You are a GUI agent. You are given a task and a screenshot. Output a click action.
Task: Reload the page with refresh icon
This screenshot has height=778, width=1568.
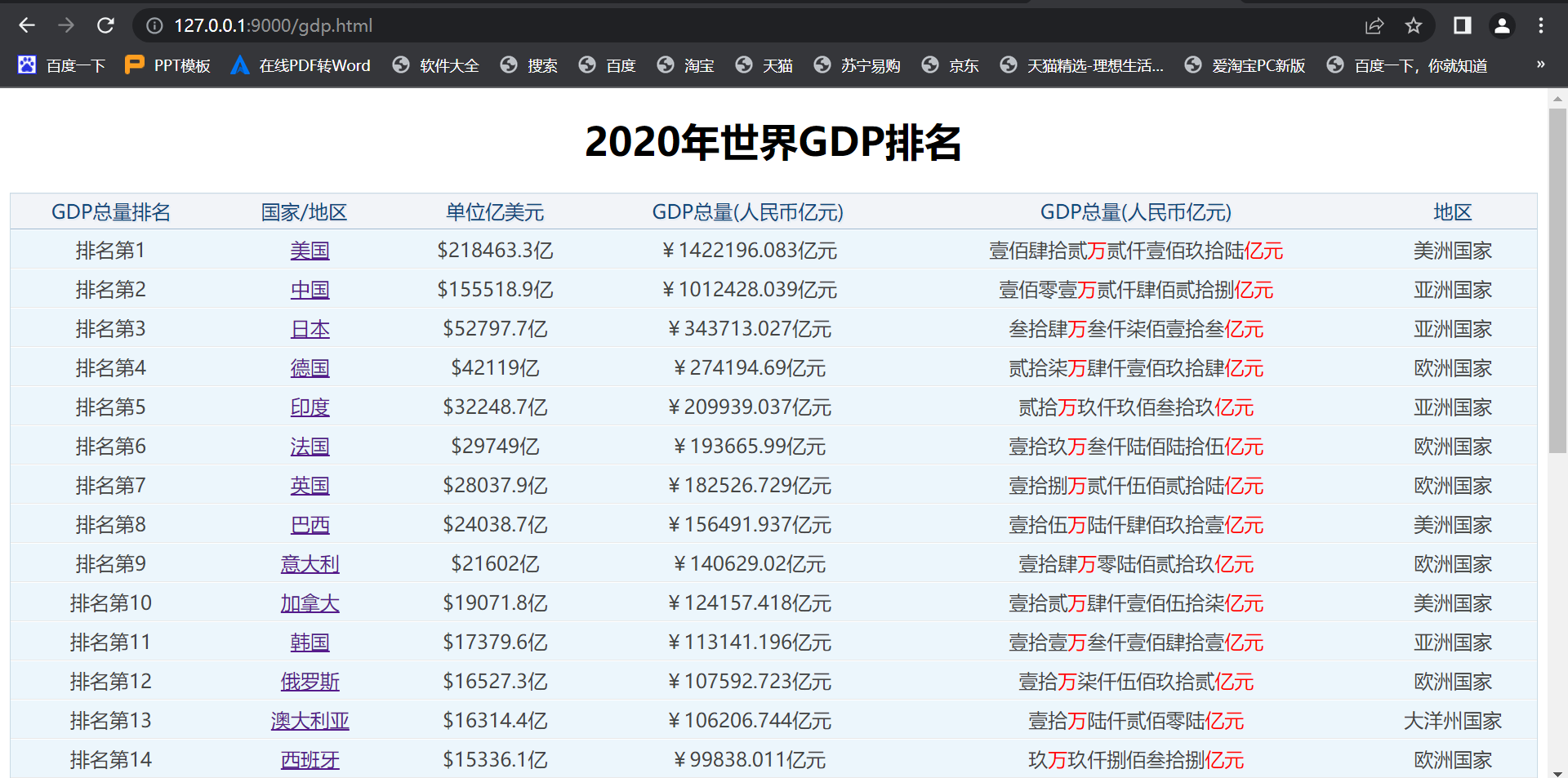[105, 25]
